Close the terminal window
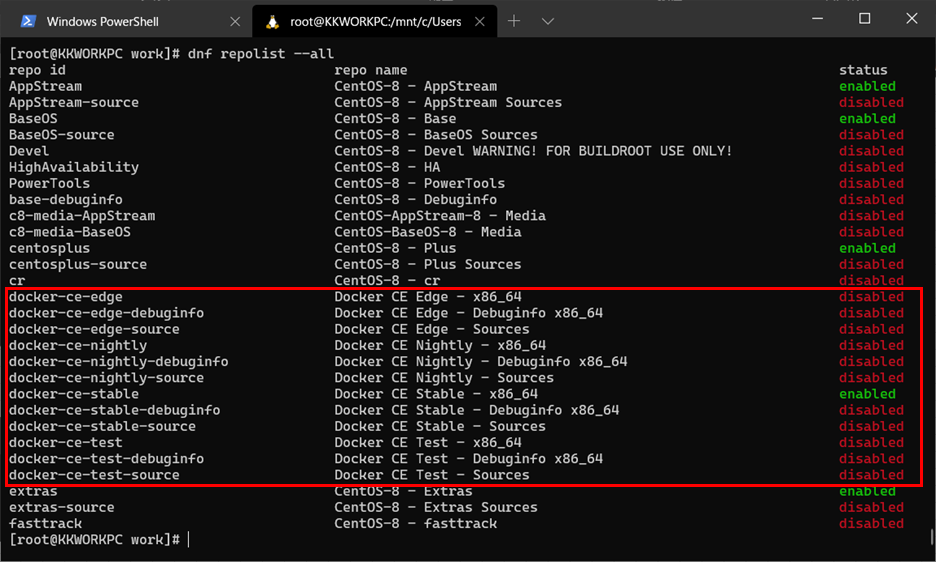This screenshot has width=936, height=562. [912, 19]
